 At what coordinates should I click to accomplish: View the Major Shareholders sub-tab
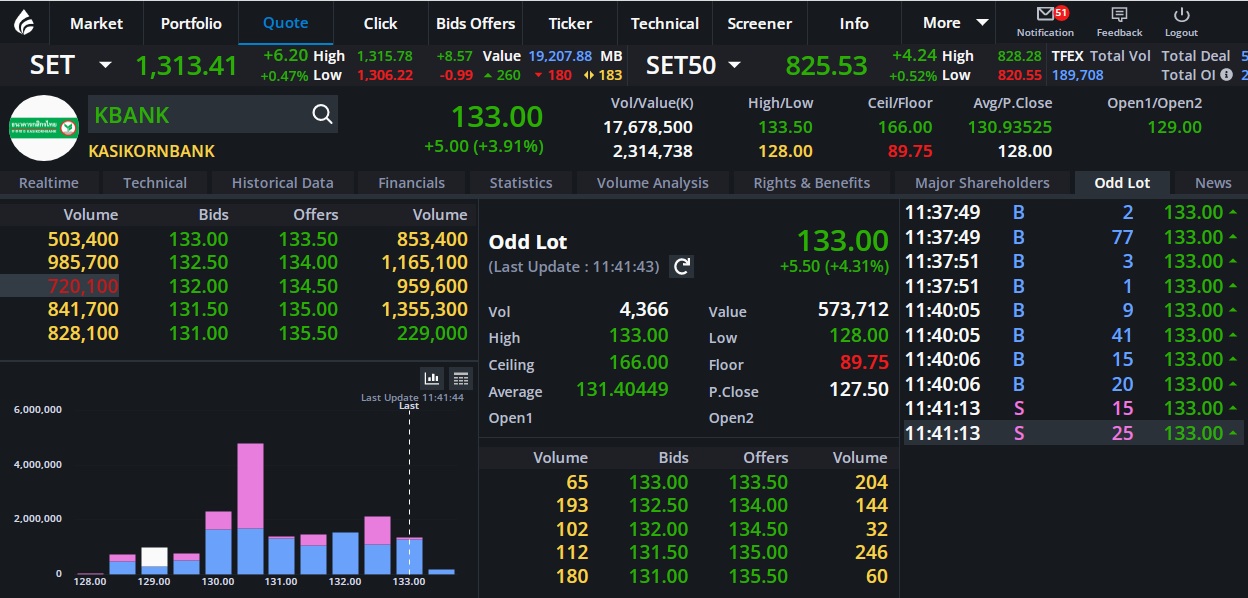coord(982,183)
